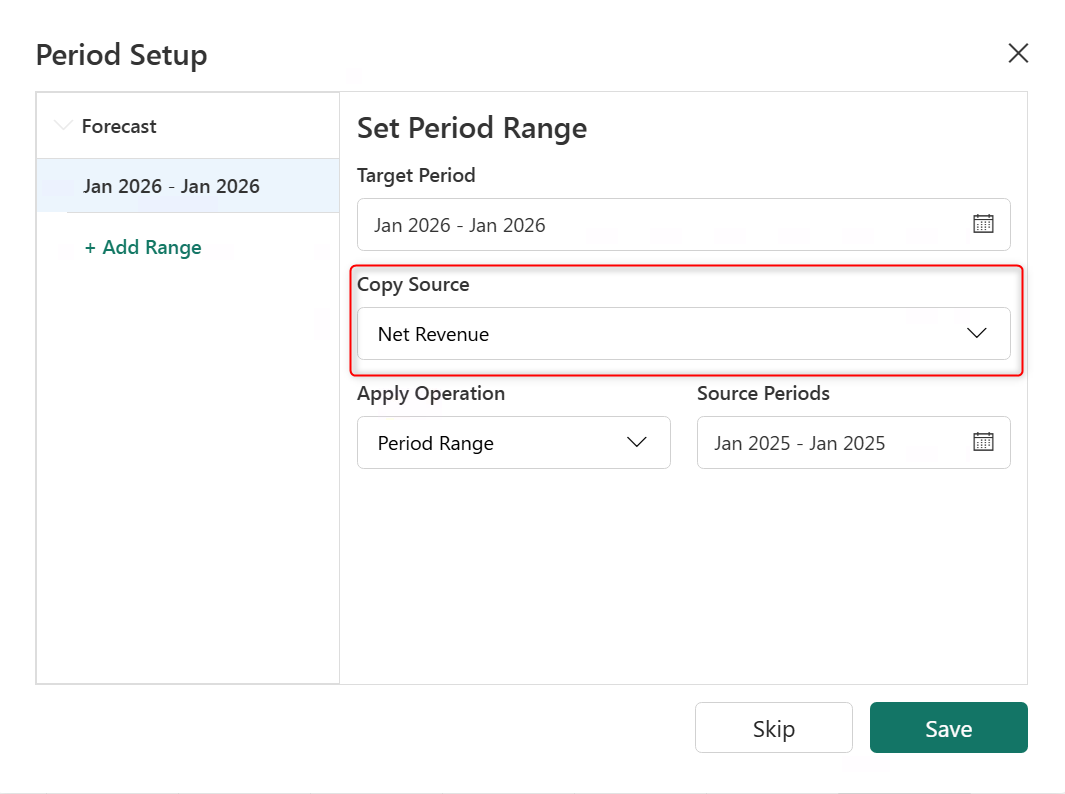1065x794 pixels.
Task: Open the Source Periods calendar picker icon
Action: click(983, 442)
